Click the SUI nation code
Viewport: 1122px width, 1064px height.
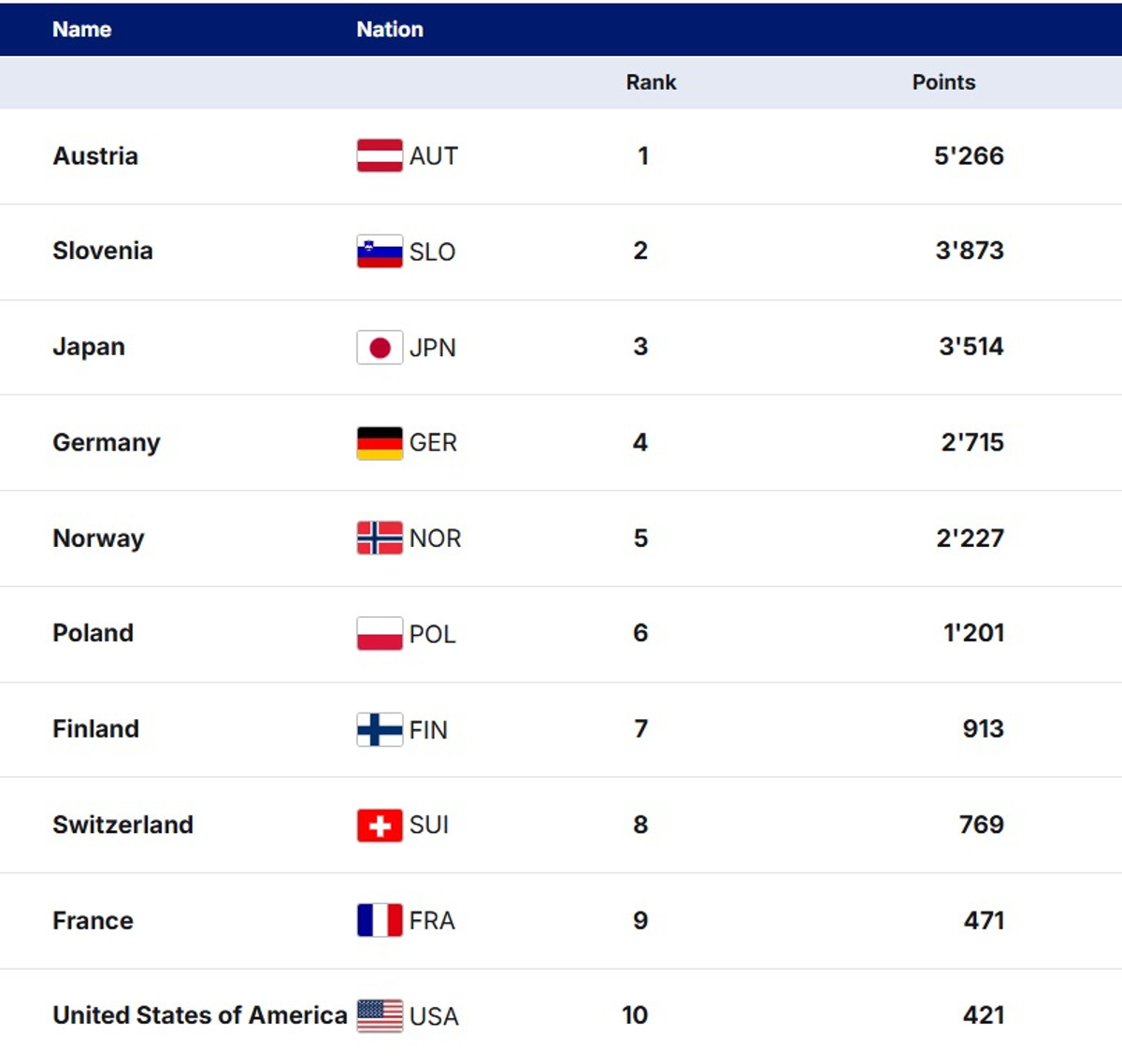(x=429, y=826)
